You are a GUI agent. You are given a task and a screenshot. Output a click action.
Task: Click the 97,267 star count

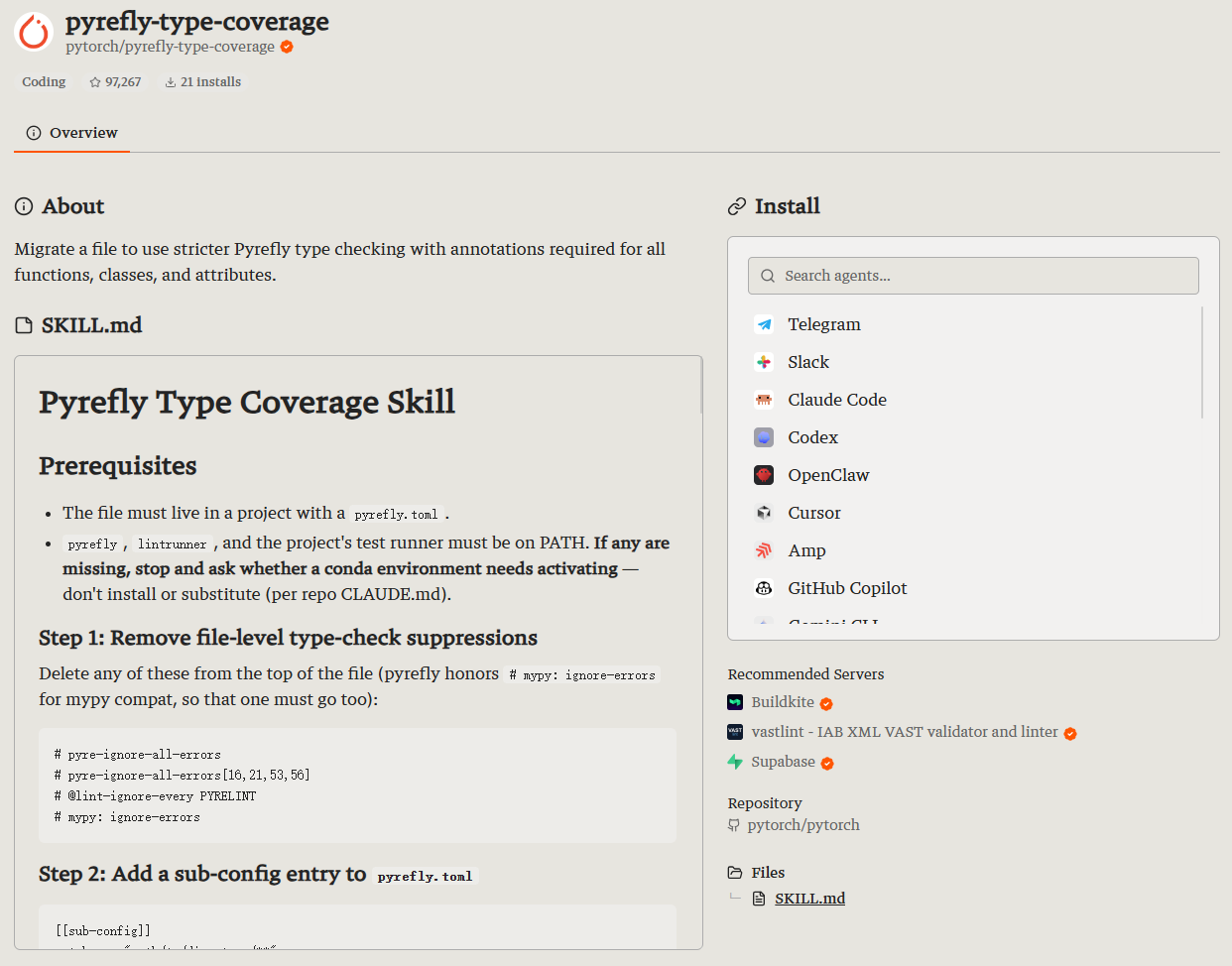pyautogui.click(x=123, y=82)
